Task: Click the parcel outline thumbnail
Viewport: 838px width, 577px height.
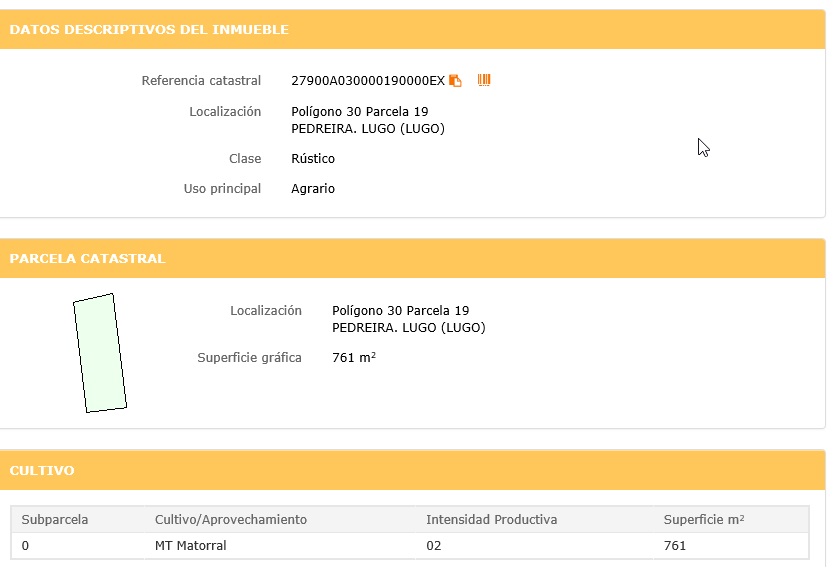Action: point(100,352)
